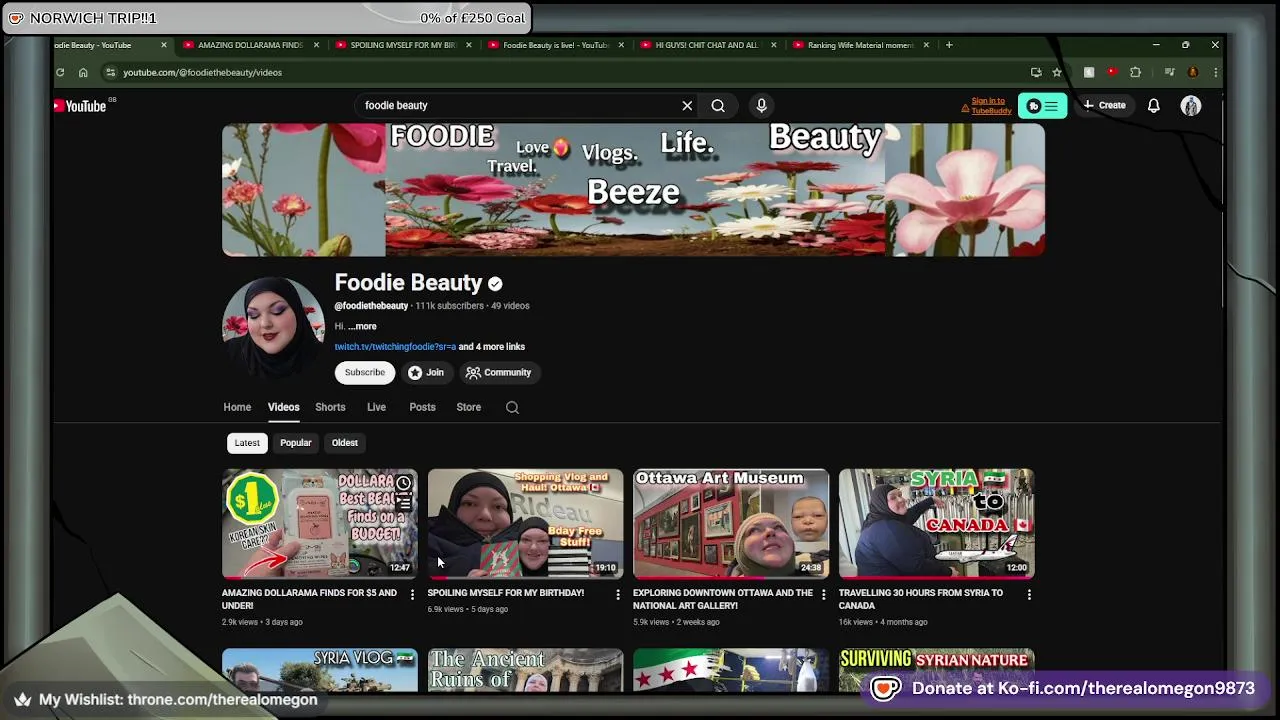
Task: Switch to the Posts tab
Action: point(422,407)
